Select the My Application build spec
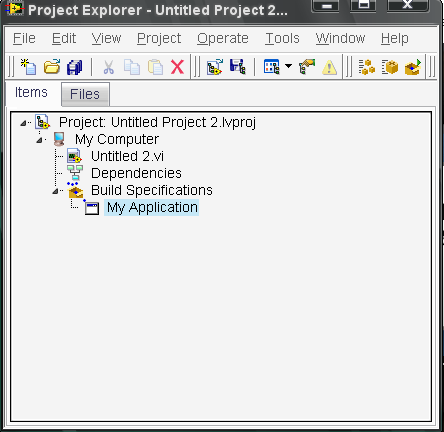Image resolution: width=444 pixels, height=432 pixels. (x=152, y=207)
